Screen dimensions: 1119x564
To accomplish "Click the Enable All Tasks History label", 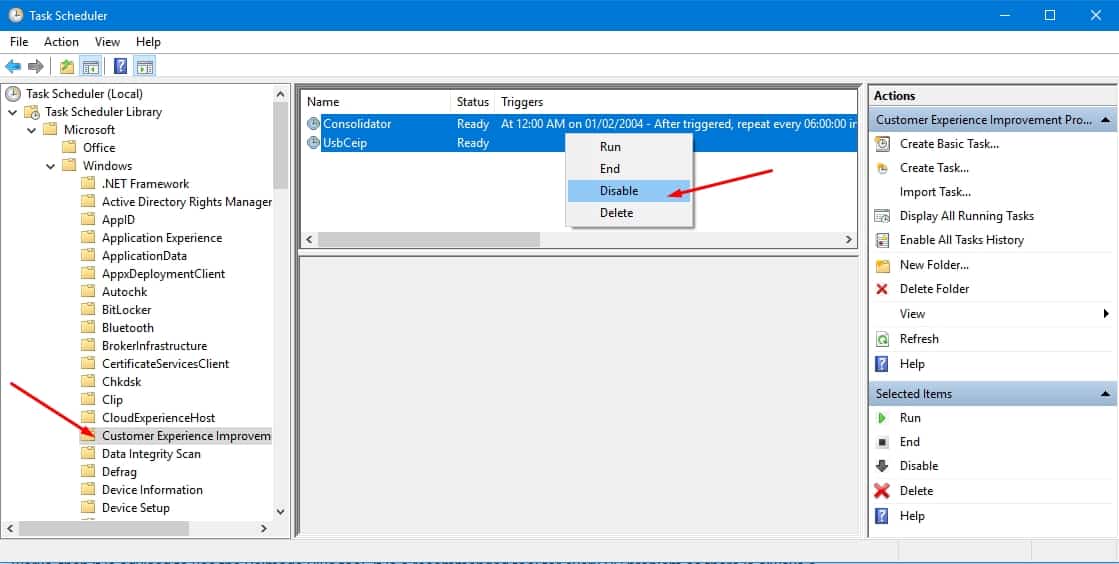I will click(x=961, y=241).
